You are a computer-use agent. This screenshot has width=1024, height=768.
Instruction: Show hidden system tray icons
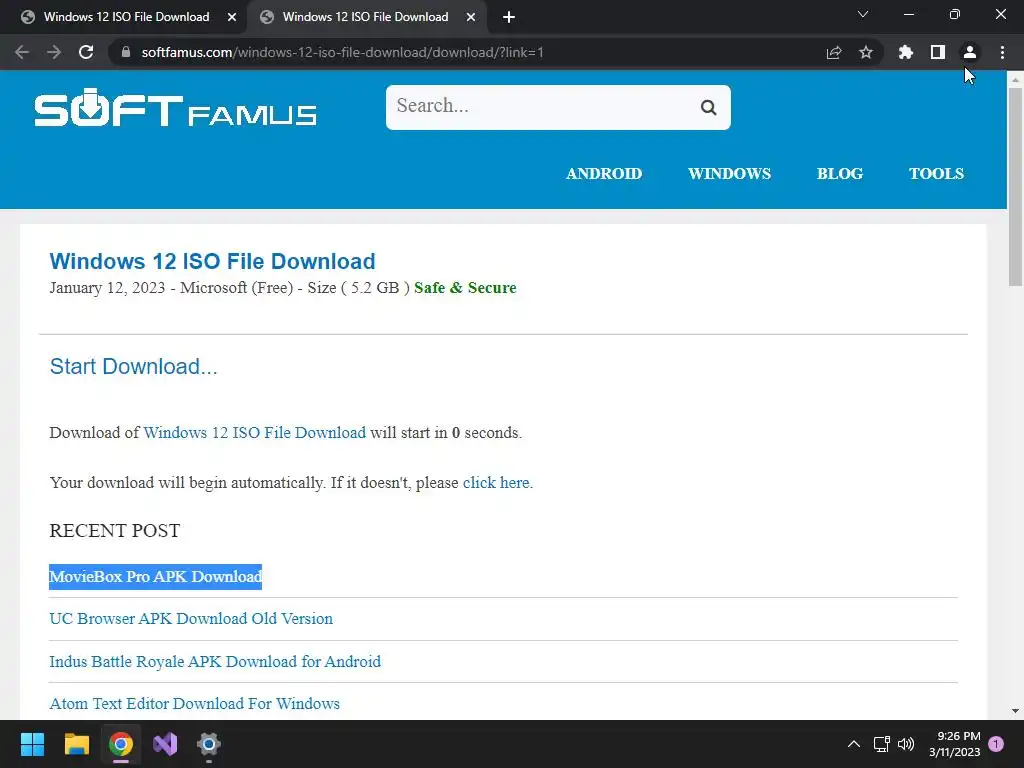click(x=854, y=744)
